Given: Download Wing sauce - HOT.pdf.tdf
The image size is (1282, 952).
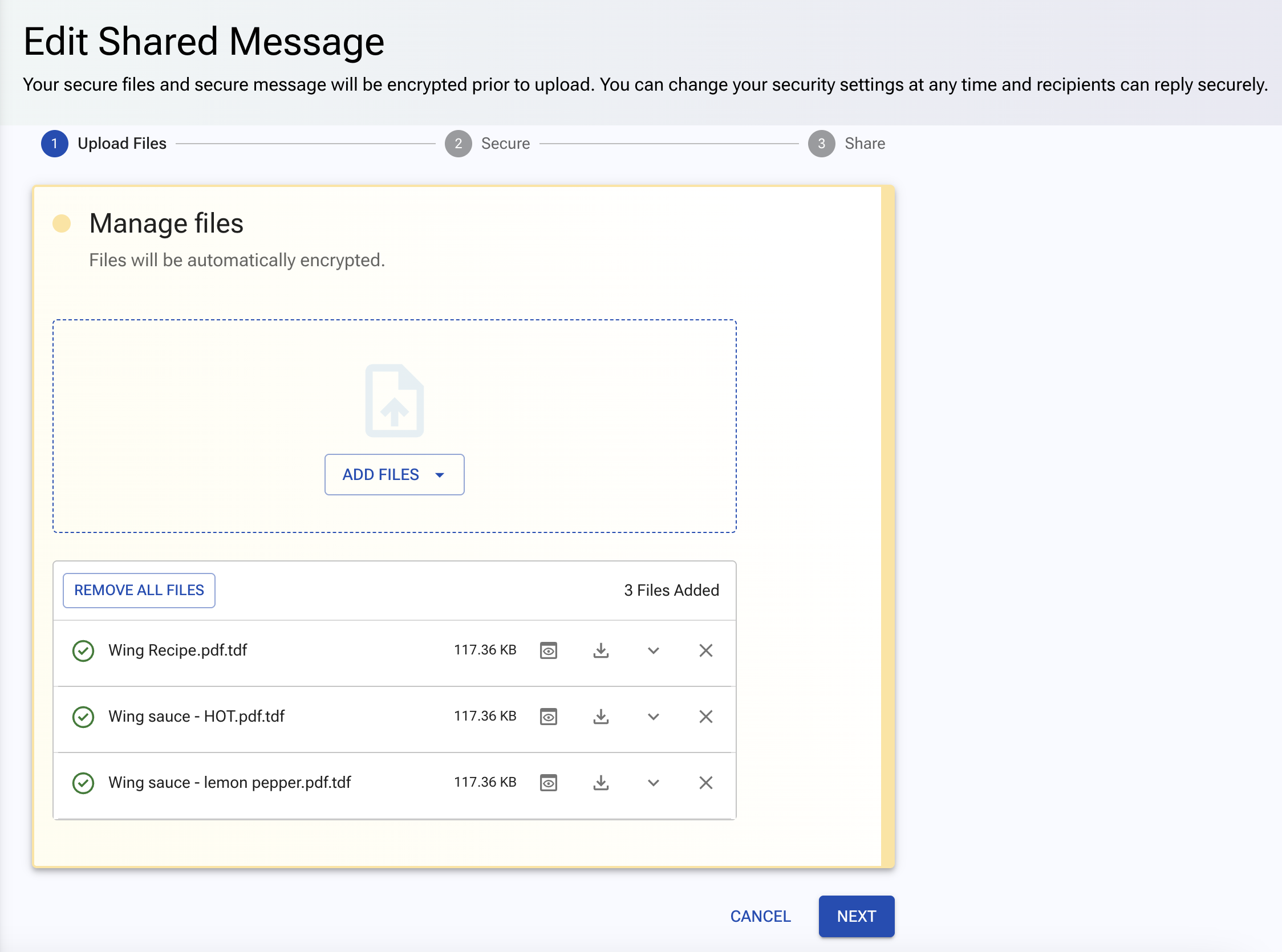Looking at the screenshot, I should tap(601, 717).
